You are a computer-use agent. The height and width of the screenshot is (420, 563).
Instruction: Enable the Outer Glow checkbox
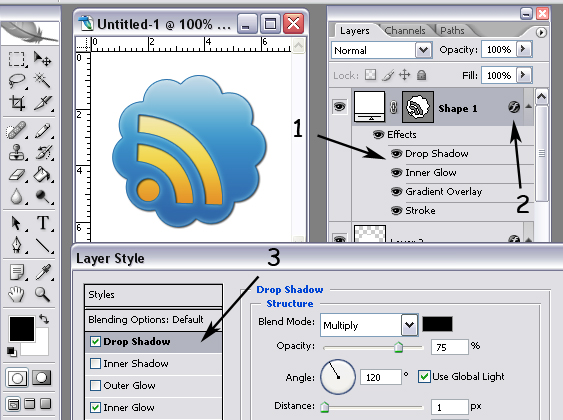pyautogui.click(x=95, y=386)
